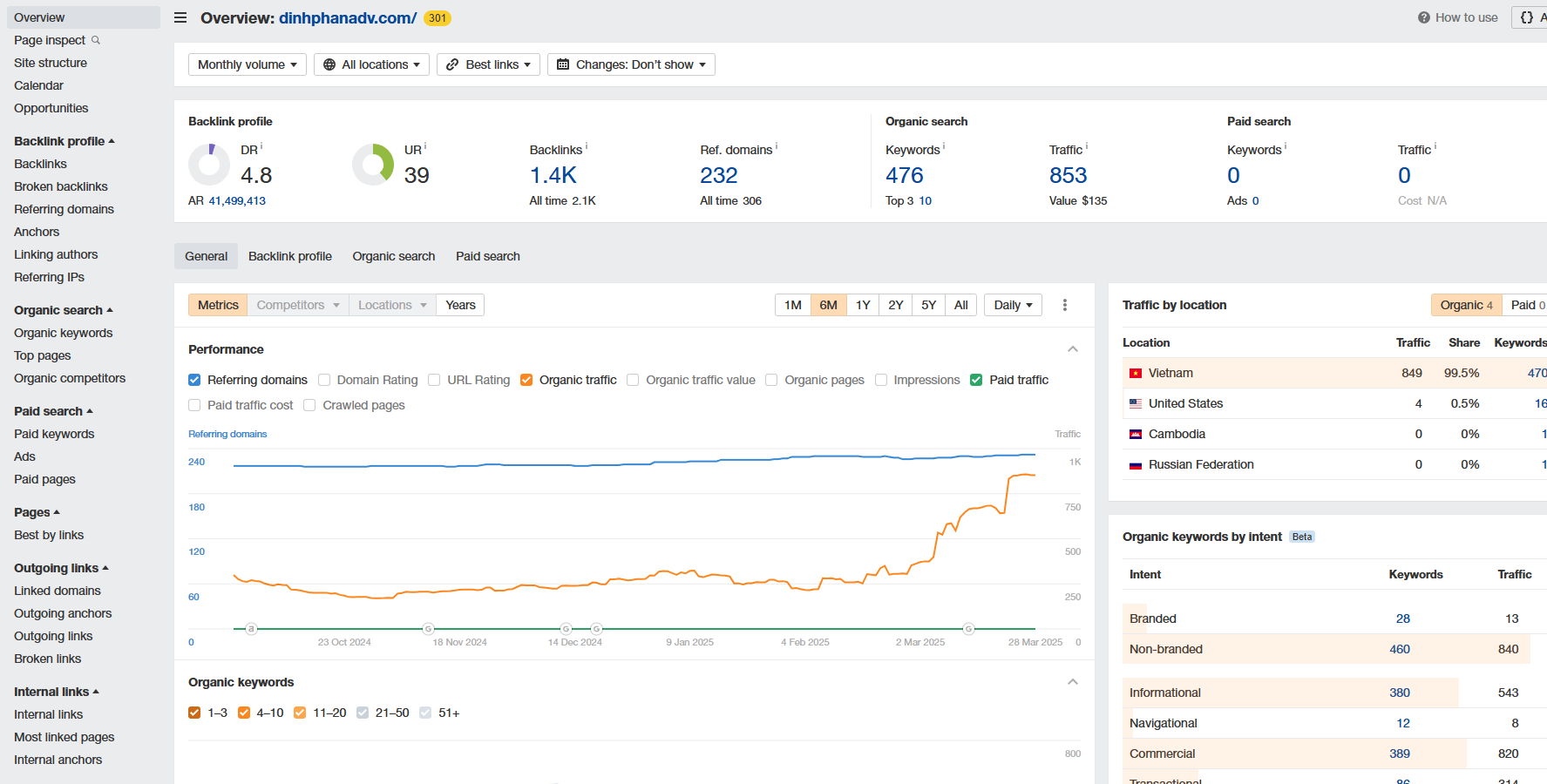Click the G update marker near 2 Mar 2025
Viewport: 1547px width, 784px height.
click(x=968, y=628)
